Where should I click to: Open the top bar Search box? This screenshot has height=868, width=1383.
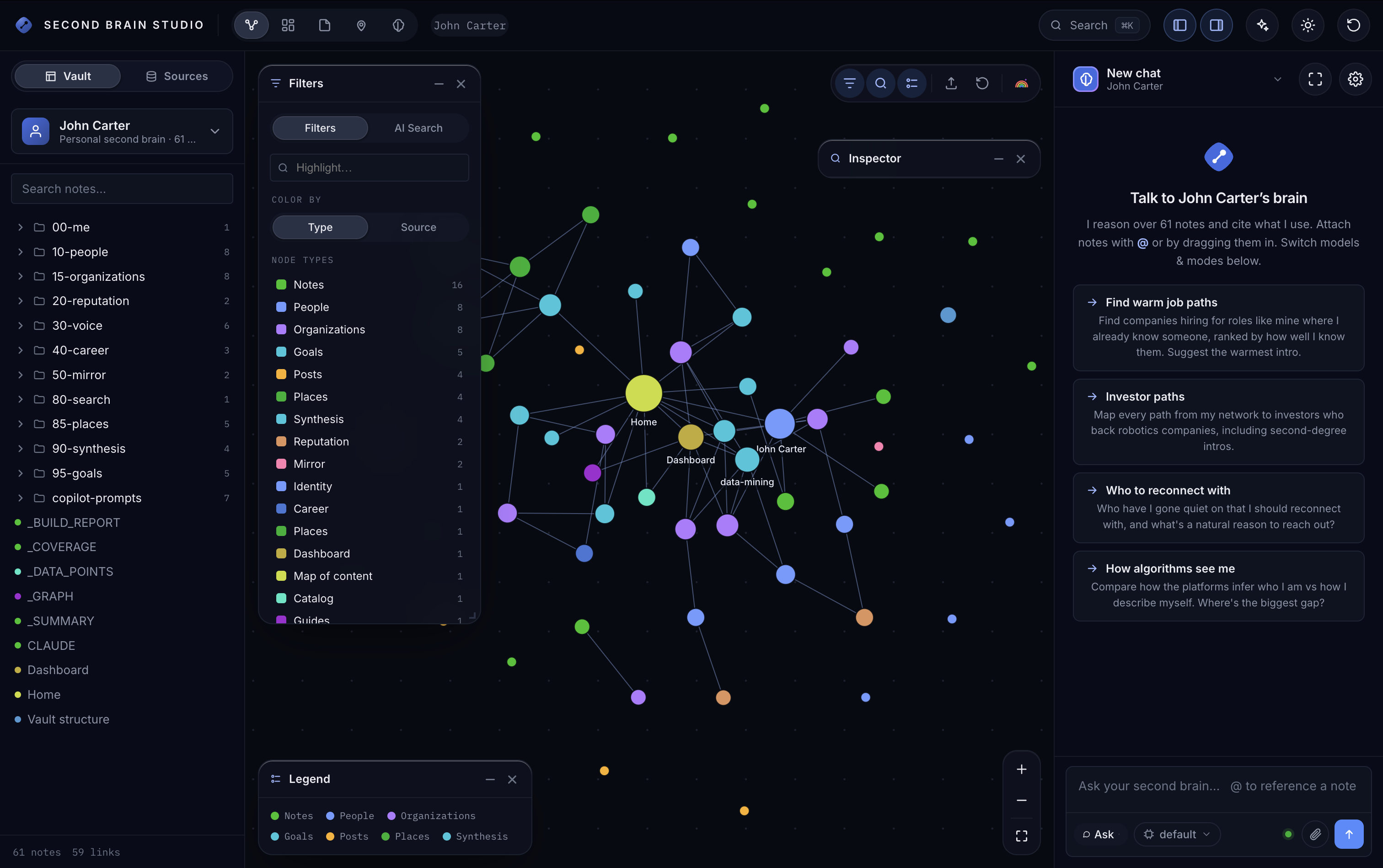click(1094, 25)
